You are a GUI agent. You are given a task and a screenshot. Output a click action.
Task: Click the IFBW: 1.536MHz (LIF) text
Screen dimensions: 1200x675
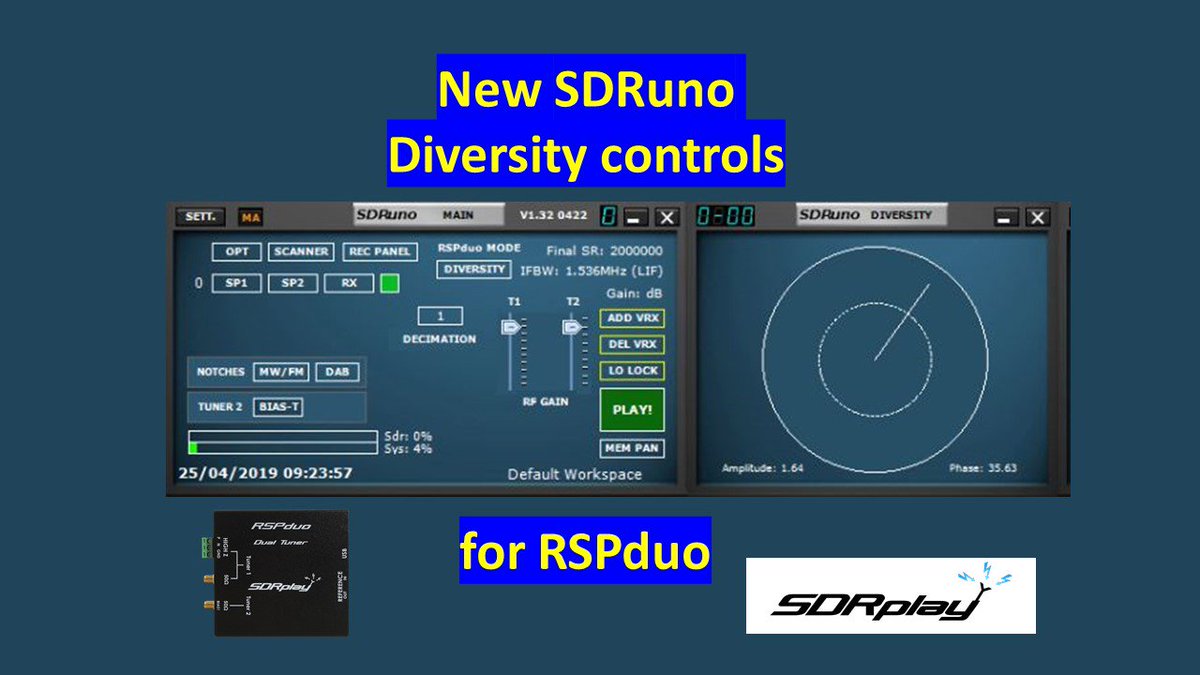tap(591, 271)
